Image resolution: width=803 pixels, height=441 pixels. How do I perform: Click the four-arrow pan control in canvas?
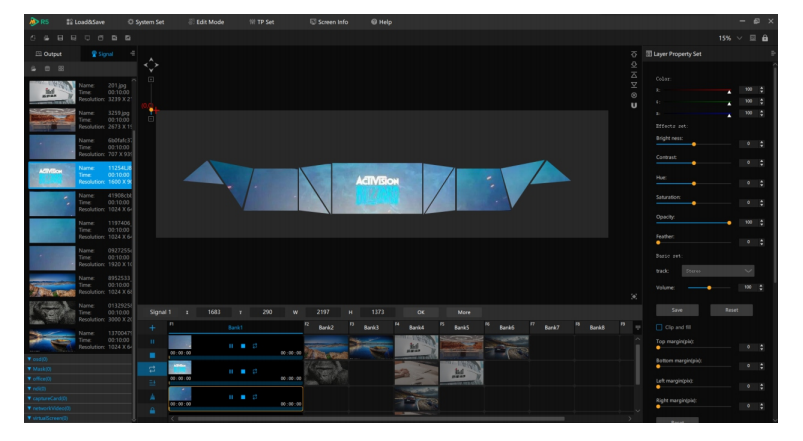coord(151,65)
